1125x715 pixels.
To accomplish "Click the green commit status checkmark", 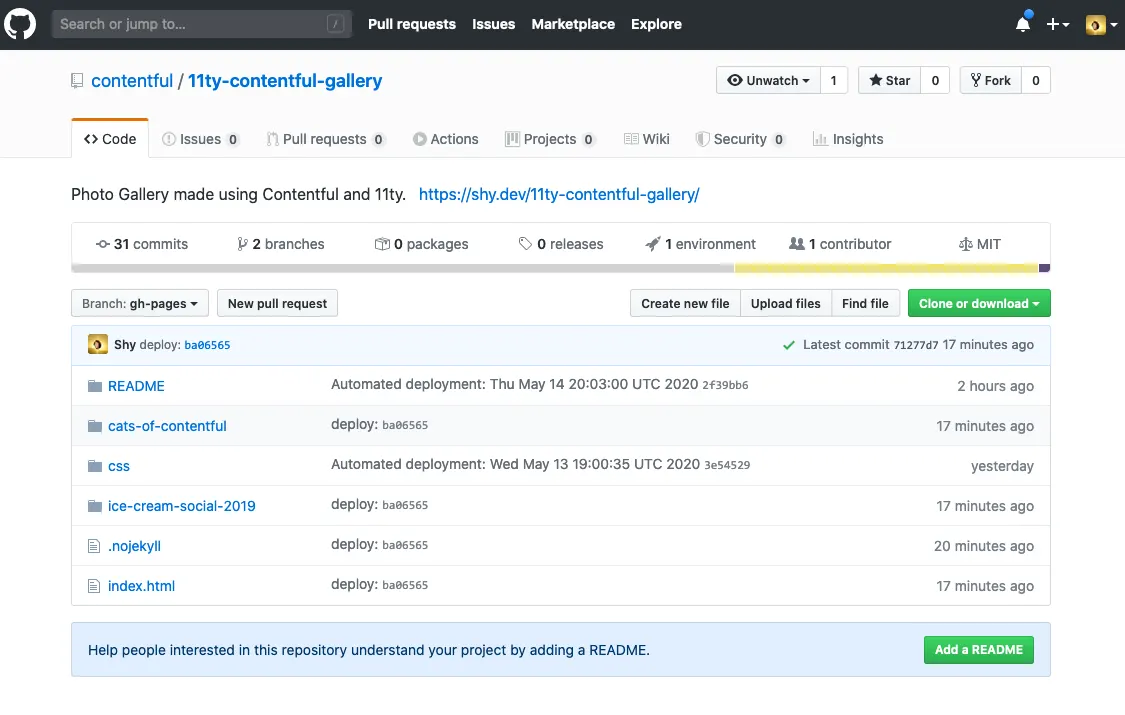I will point(789,345).
